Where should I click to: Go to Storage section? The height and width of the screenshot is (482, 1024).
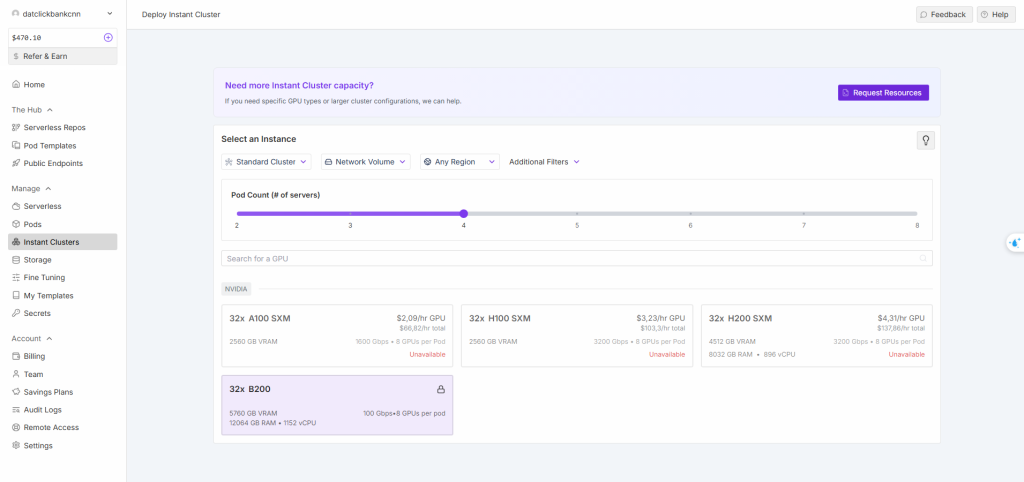click(37, 259)
